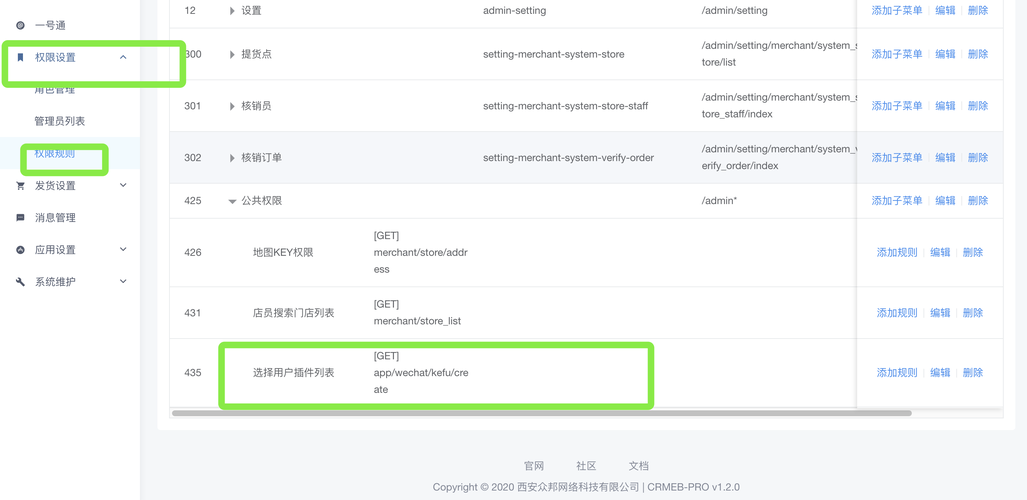Click 编辑 in the 店员搜索门店列表 row
This screenshot has width=1027, height=500.
[940, 313]
